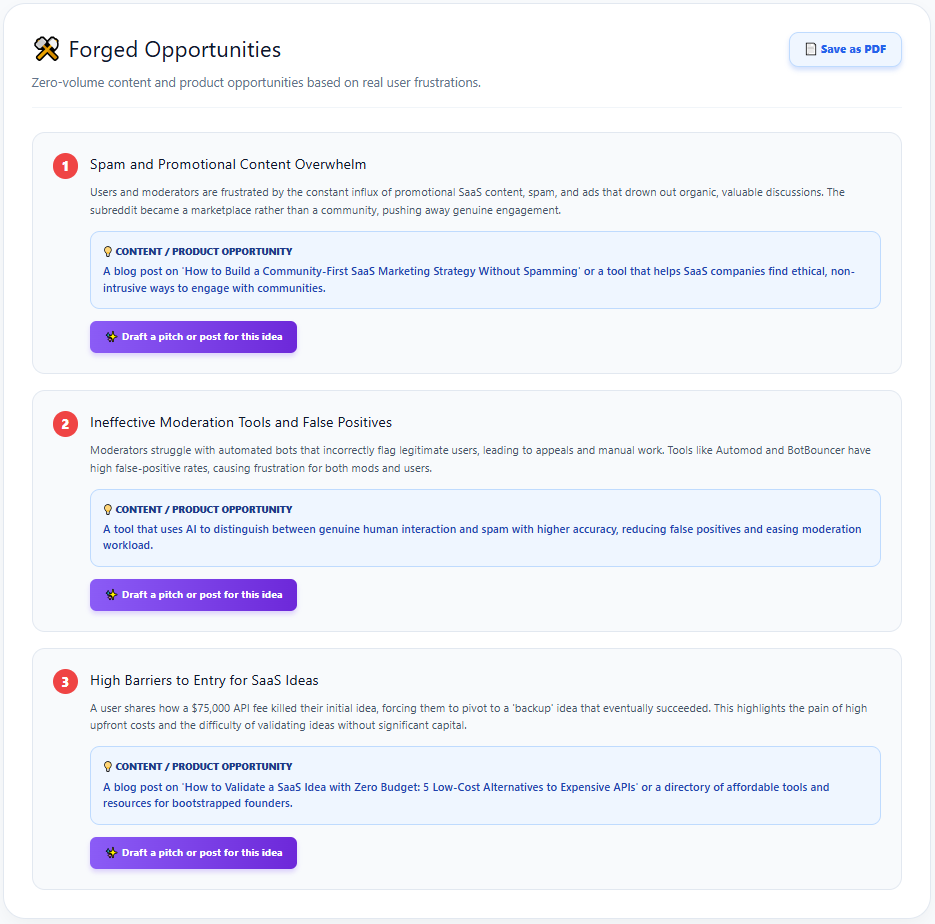Image resolution: width=935 pixels, height=924 pixels.
Task: Click the crossed hammers Forged Opportunities icon
Action: point(47,49)
